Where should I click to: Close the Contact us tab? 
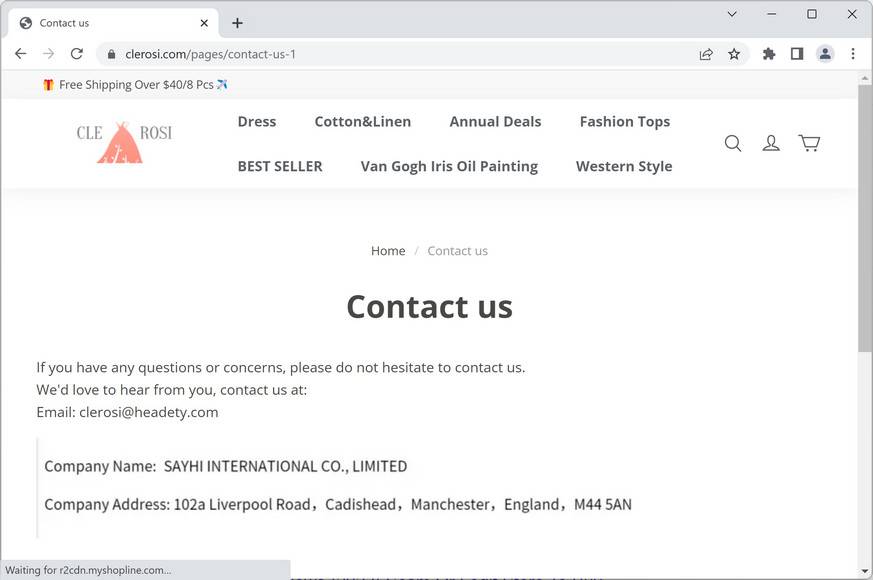pos(204,23)
